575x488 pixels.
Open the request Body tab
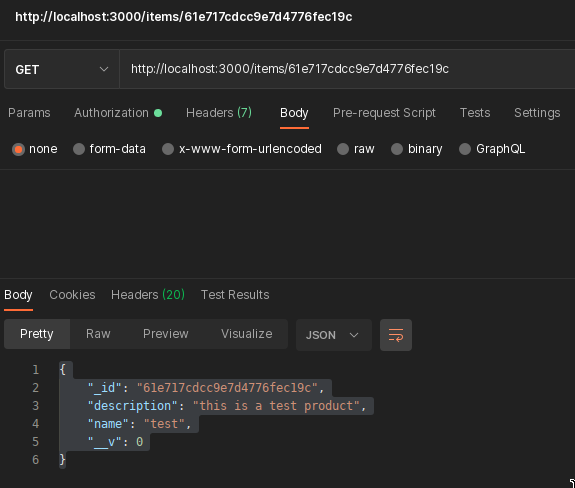(294, 113)
